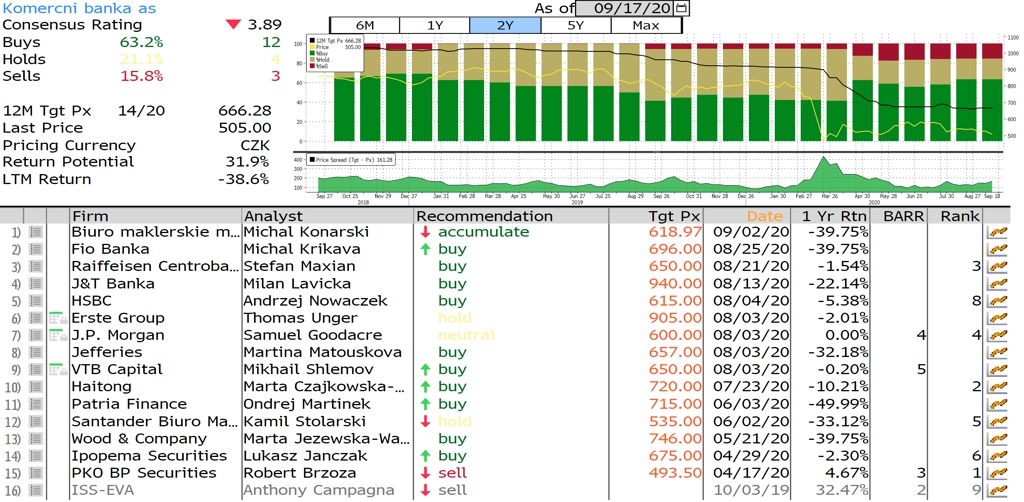Open the row menu icon for Raiffeisen Centrobank
This screenshot has width=1024, height=502.
coord(35,266)
